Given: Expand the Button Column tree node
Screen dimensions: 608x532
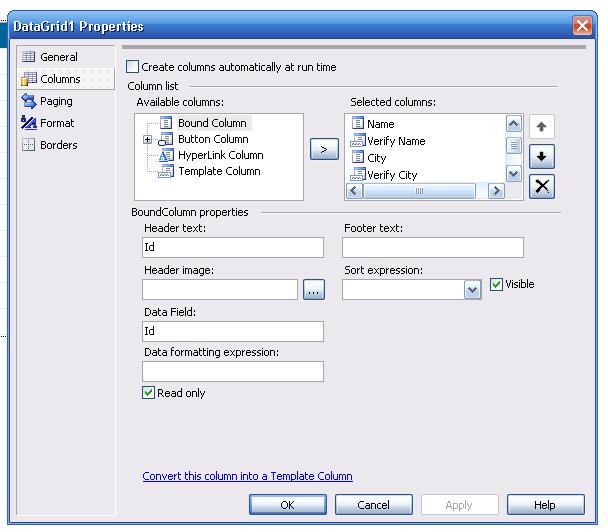Looking at the screenshot, I should click(x=147, y=139).
